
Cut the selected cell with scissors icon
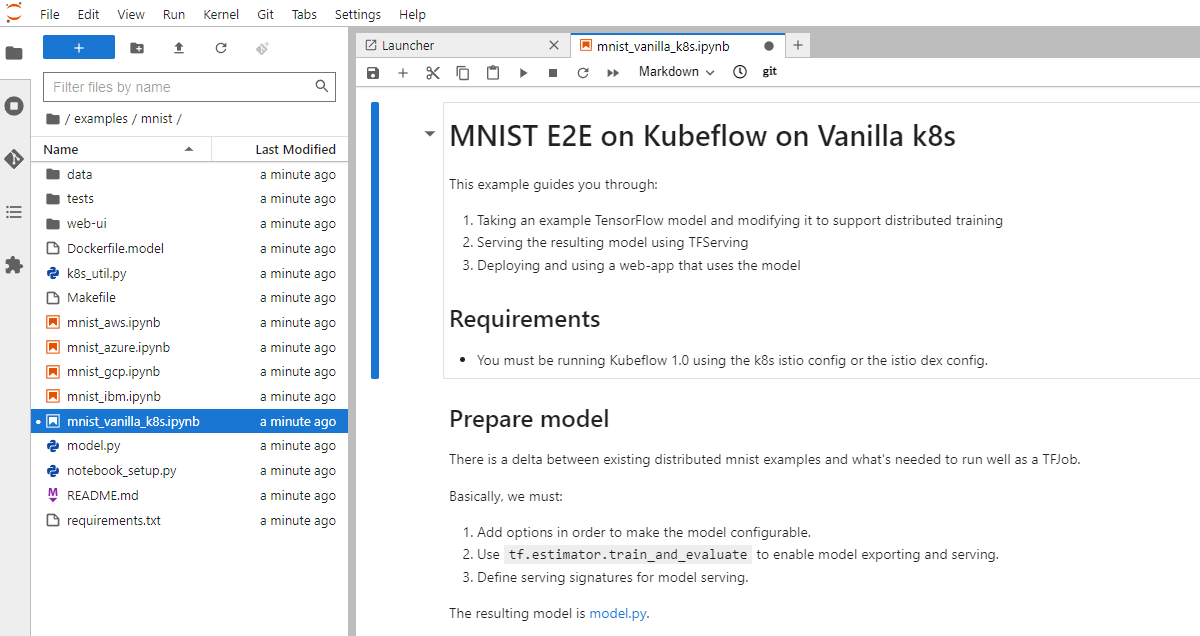(x=433, y=73)
